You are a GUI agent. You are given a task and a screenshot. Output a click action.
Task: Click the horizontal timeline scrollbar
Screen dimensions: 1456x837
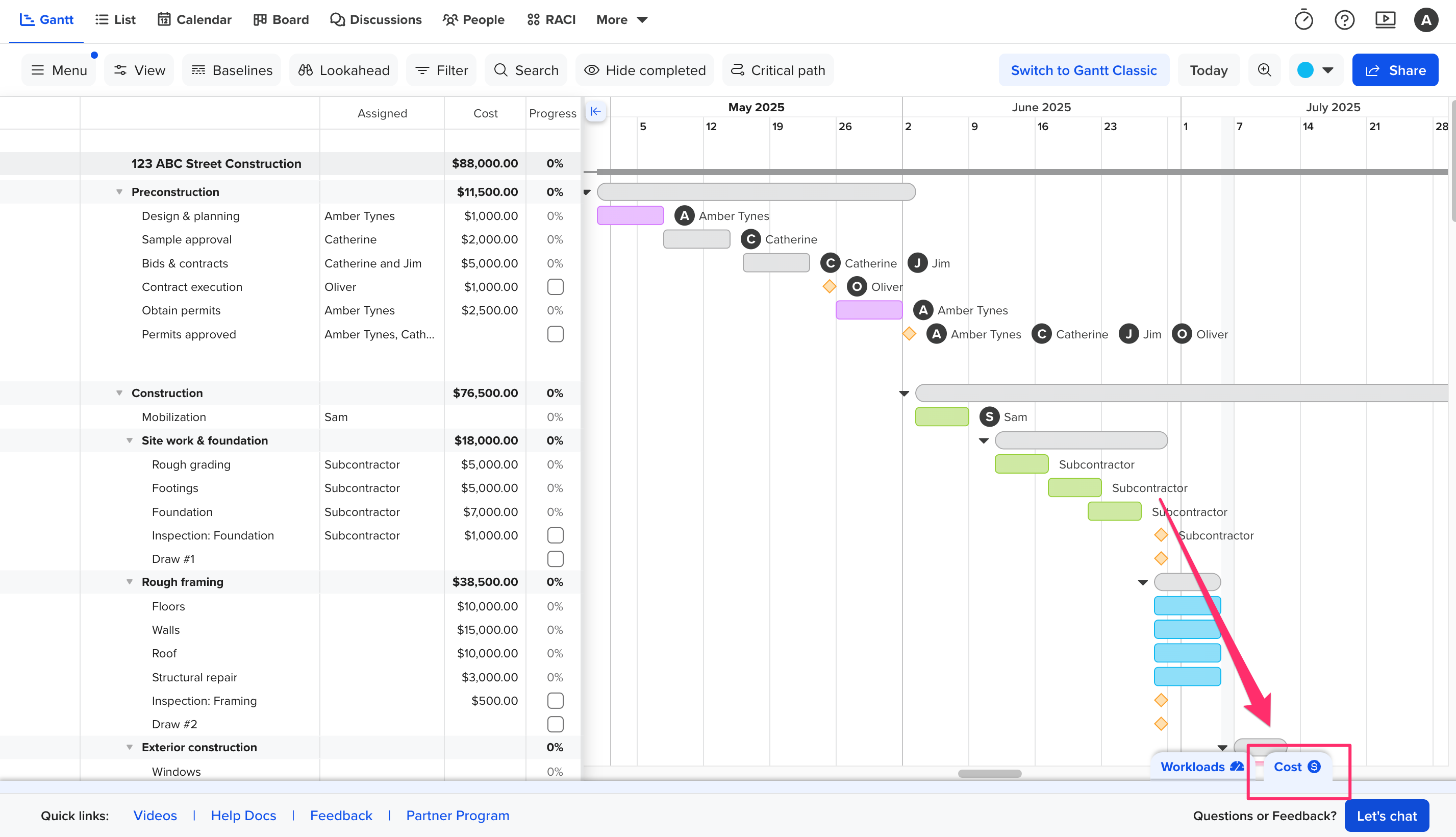989,773
